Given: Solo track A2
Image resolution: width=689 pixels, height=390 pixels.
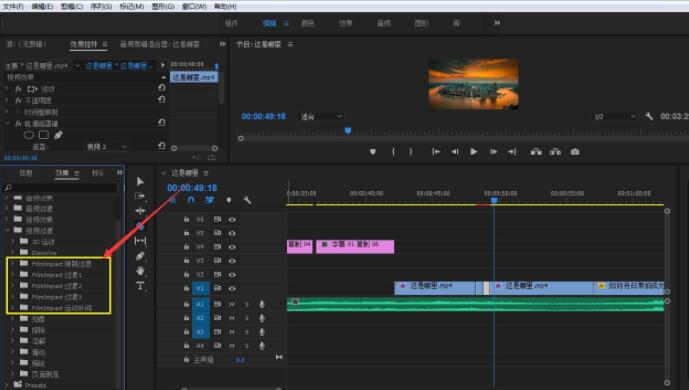Looking at the screenshot, I should point(247,318).
